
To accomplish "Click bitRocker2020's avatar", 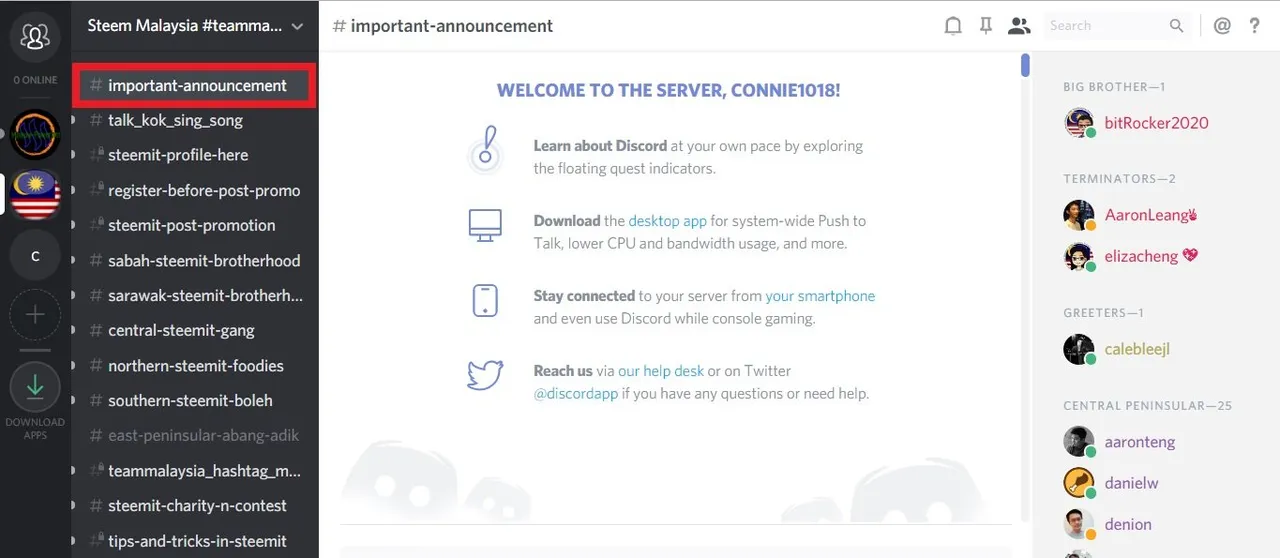I will tap(1079, 123).
